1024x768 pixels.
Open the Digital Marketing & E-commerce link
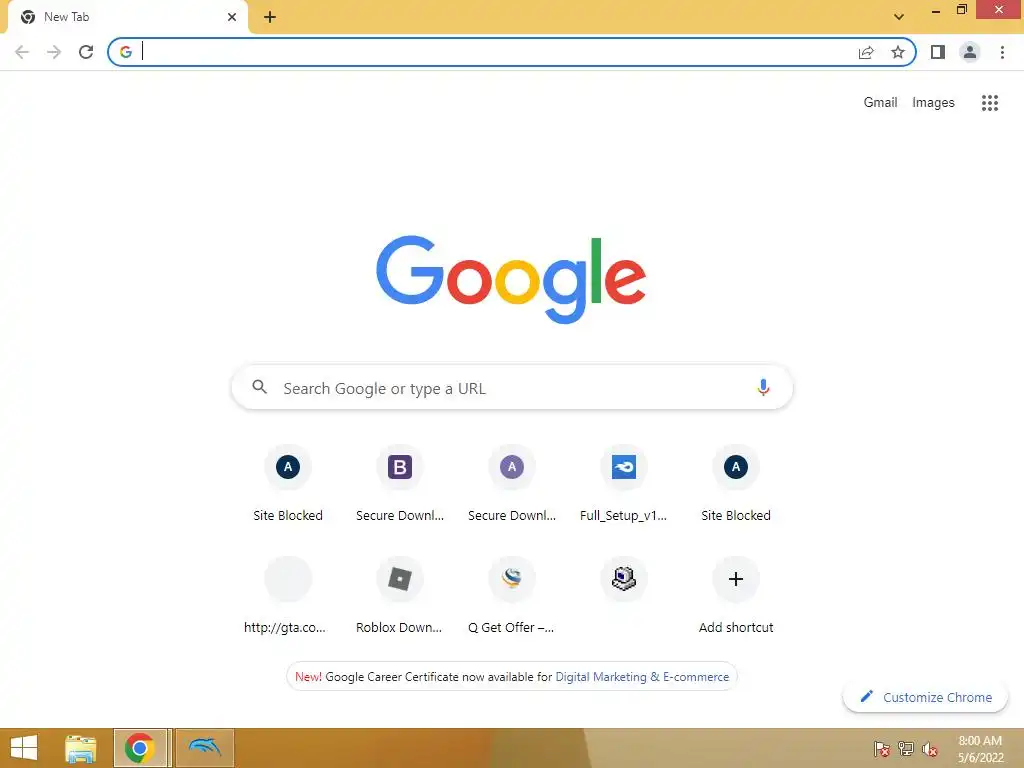[642, 677]
